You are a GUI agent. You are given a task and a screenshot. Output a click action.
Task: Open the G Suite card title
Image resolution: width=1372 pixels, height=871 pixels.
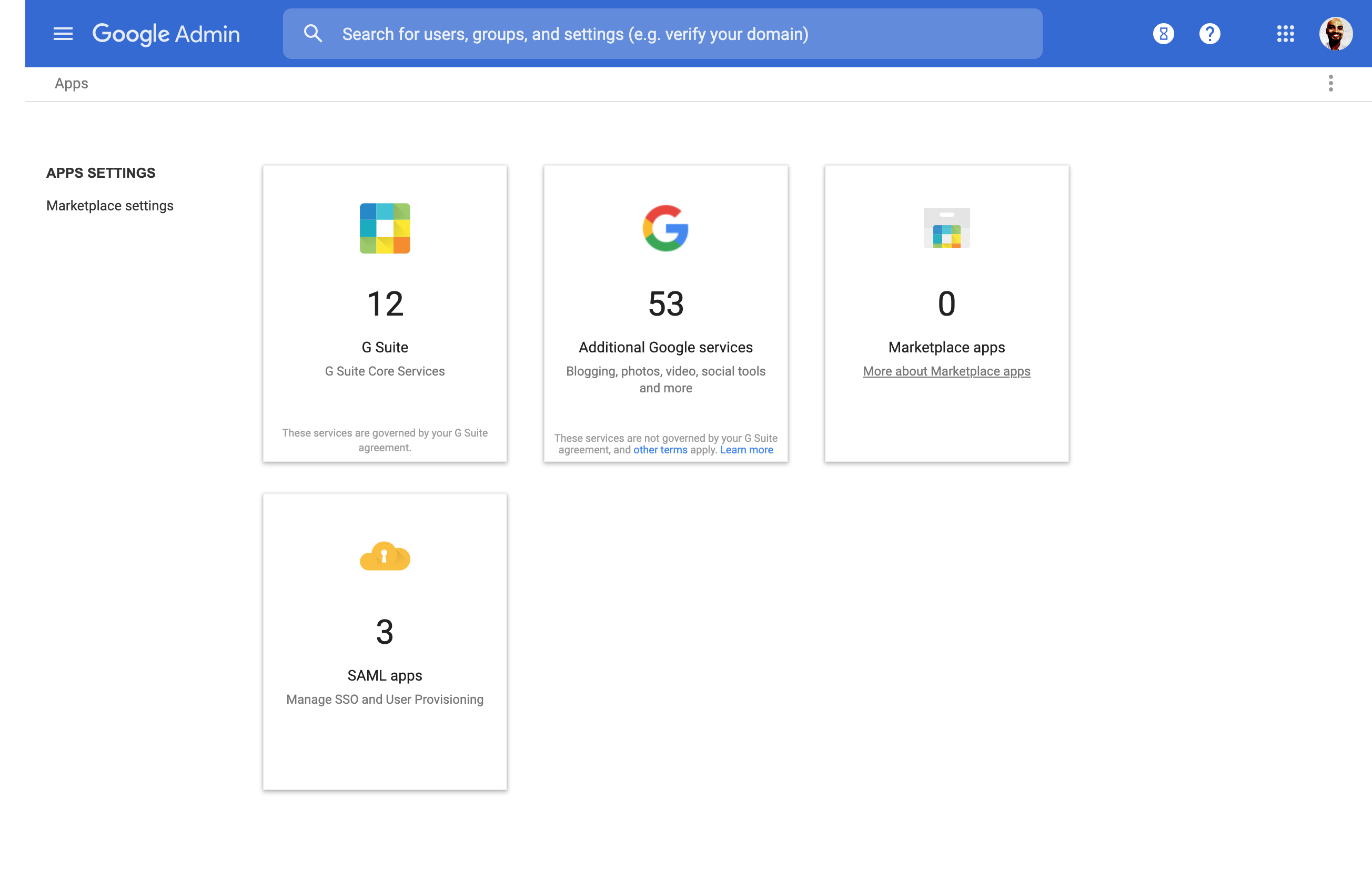(x=385, y=347)
